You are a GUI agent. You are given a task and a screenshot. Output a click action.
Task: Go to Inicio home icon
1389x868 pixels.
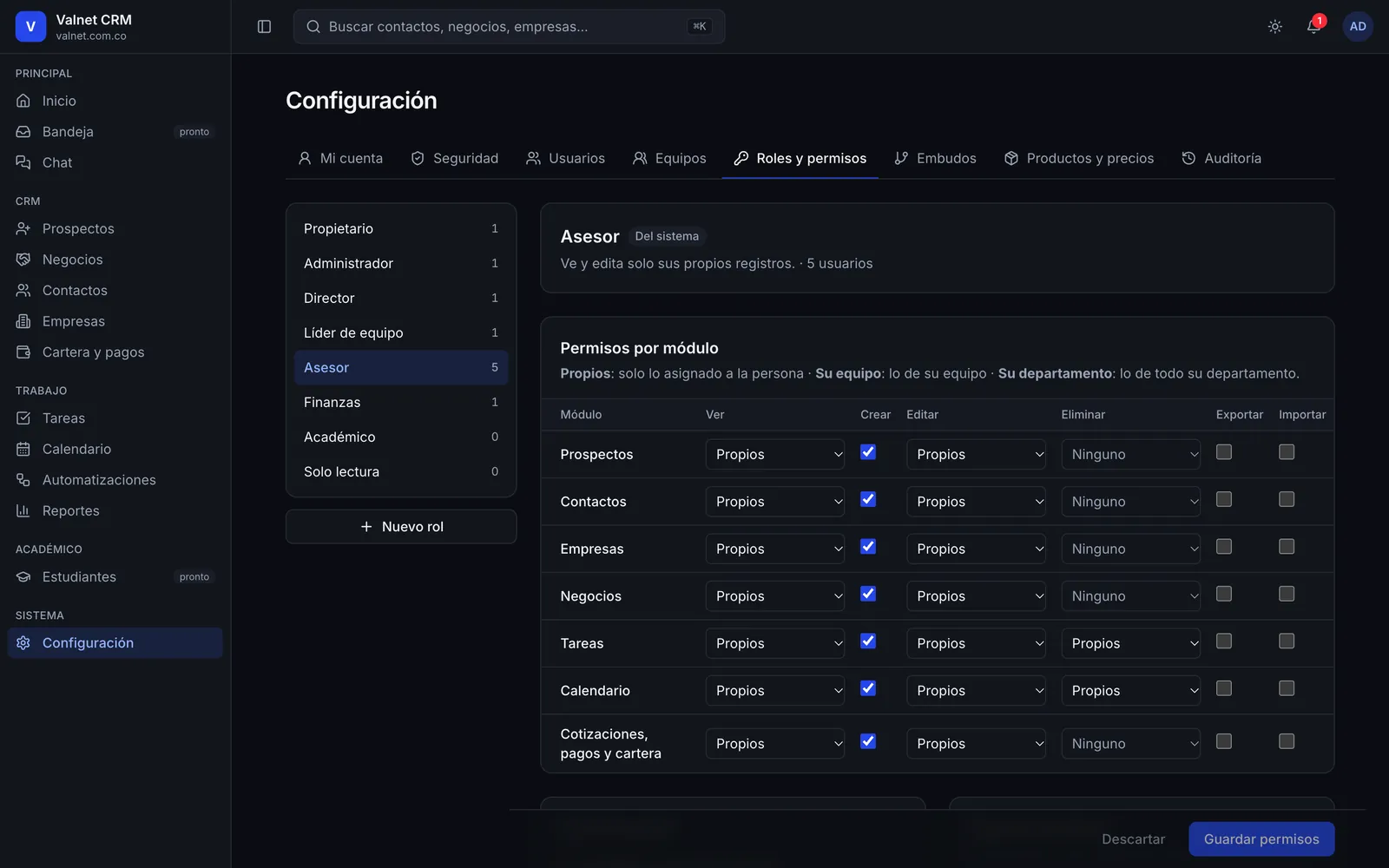click(23, 101)
